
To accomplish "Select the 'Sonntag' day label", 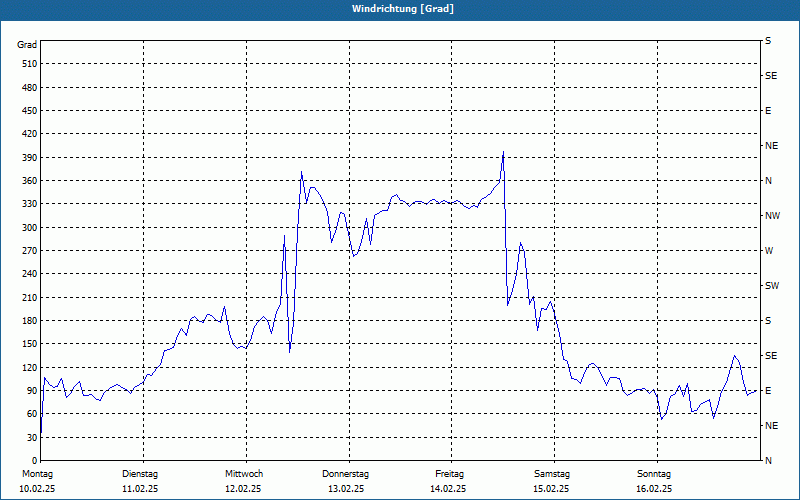I will pos(654,474).
